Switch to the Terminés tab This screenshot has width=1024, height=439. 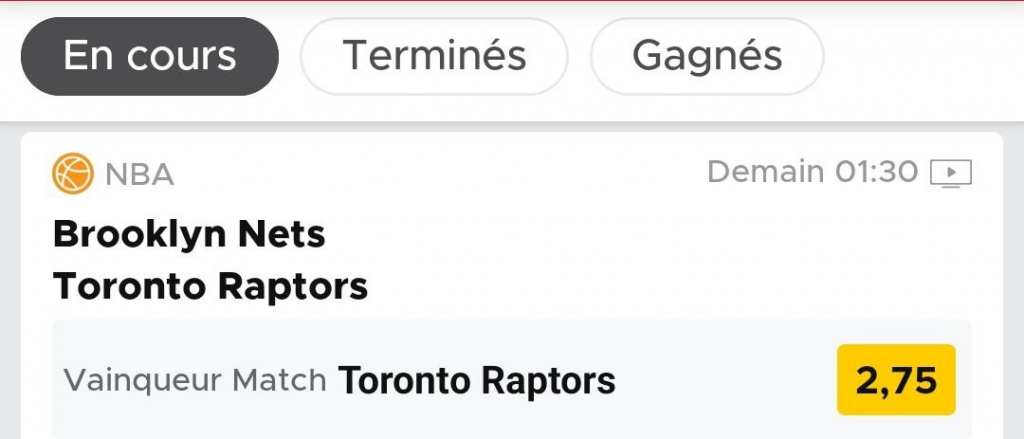434,56
